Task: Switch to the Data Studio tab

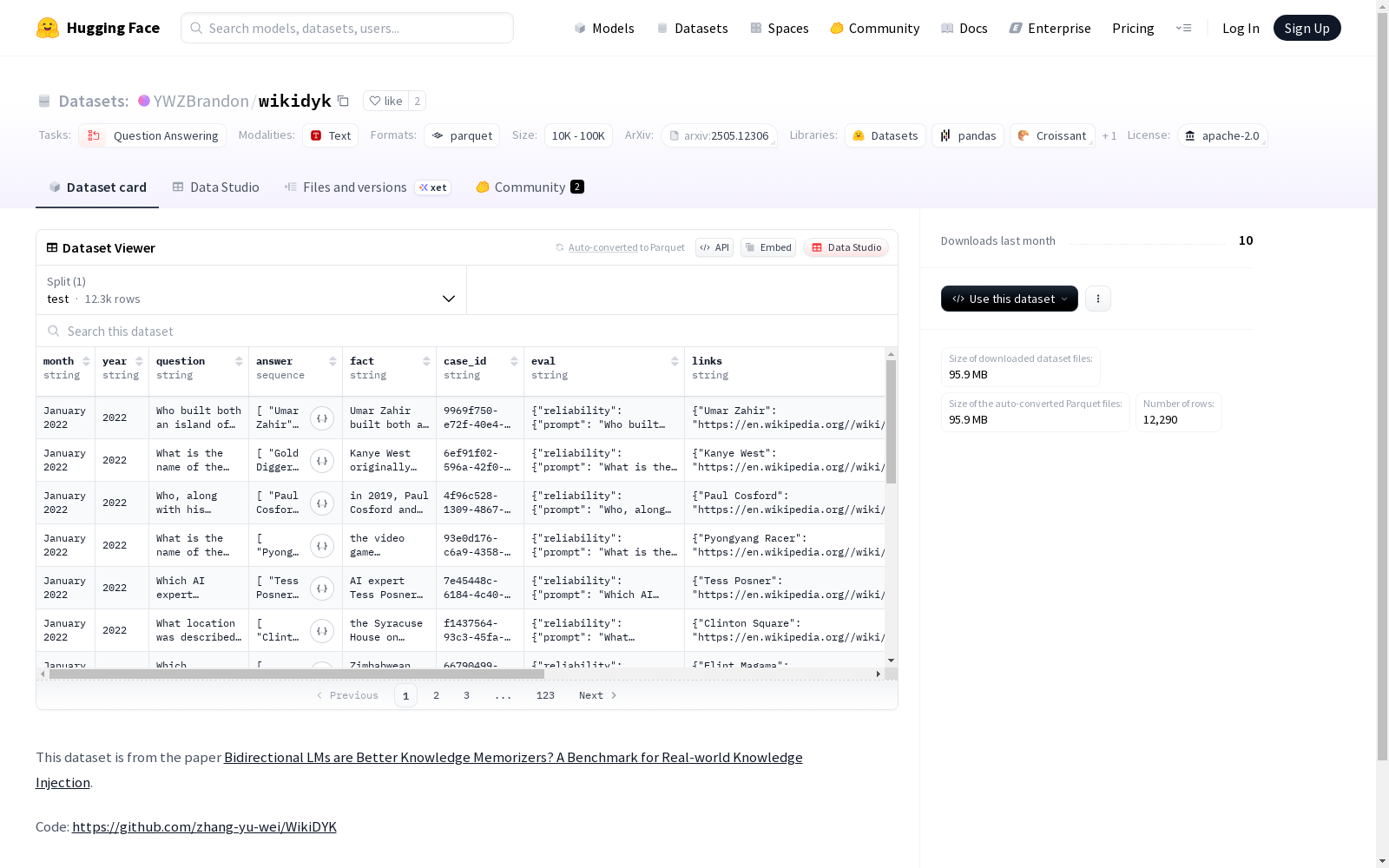Action: pos(215,187)
